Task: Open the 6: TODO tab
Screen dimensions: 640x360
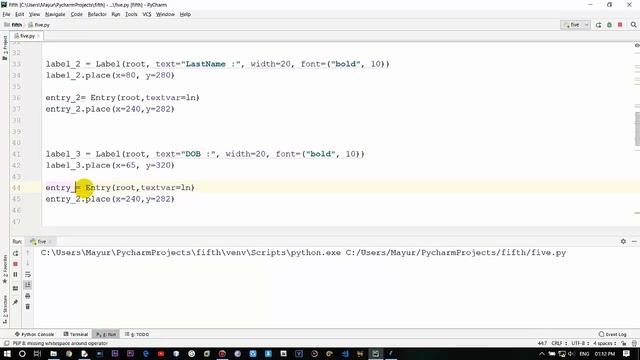Action: [x=137, y=334]
